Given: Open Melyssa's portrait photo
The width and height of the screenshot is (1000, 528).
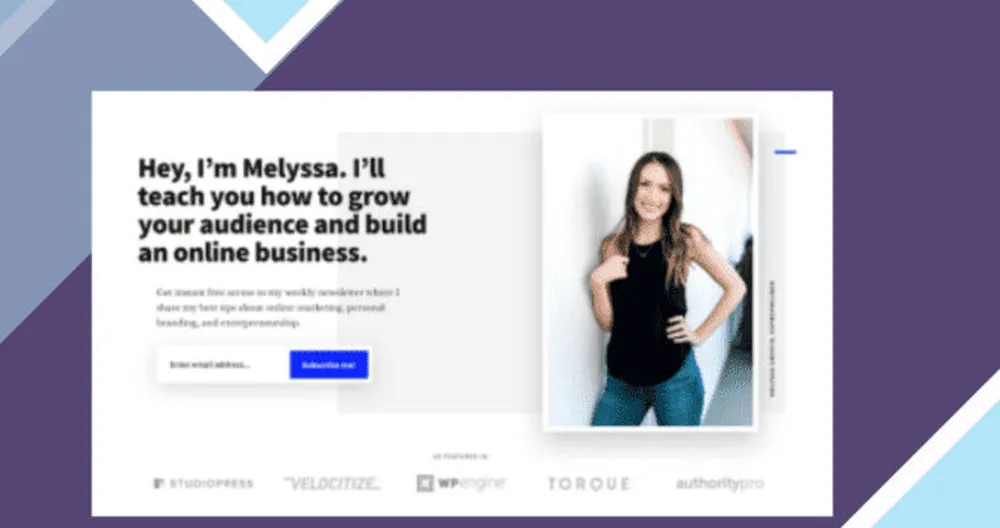Looking at the screenshot, I should 651,272.
